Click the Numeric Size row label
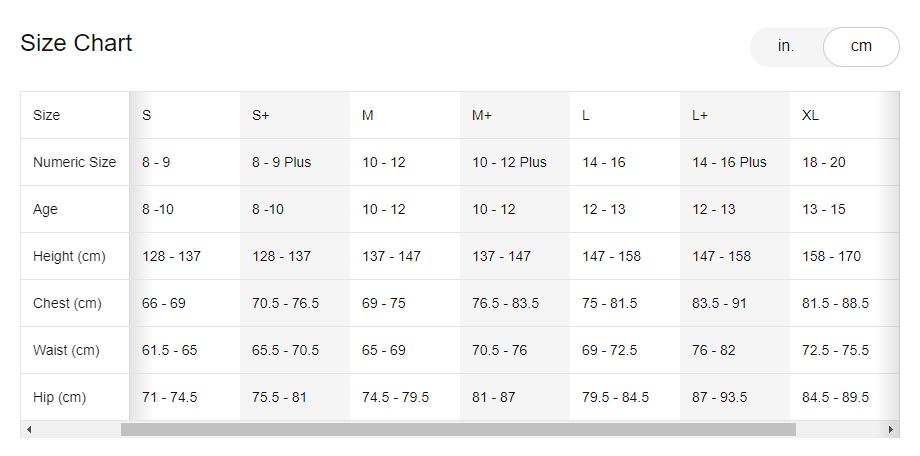 click(75, 162)
